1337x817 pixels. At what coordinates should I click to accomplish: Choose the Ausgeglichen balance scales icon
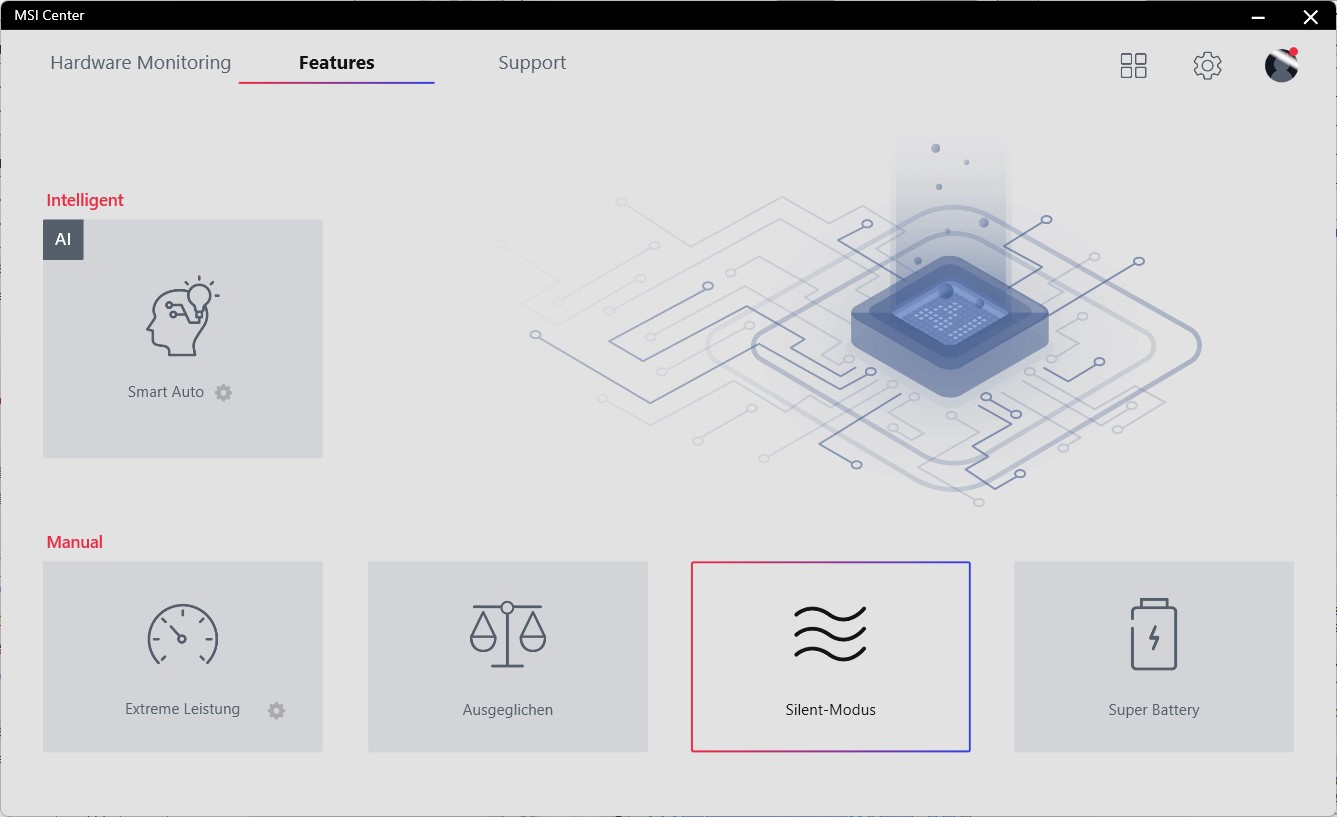(508, 635)
